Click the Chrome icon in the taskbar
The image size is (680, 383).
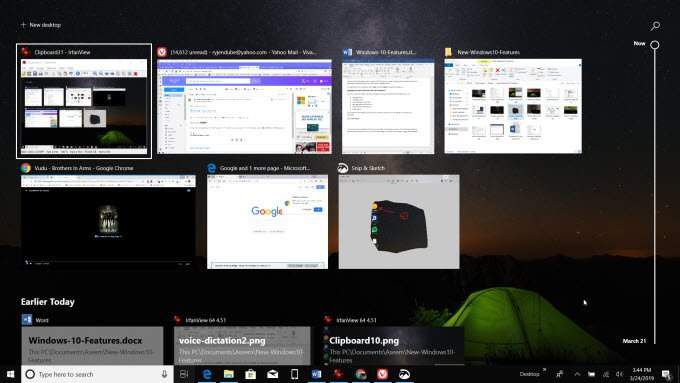(360, 374)
